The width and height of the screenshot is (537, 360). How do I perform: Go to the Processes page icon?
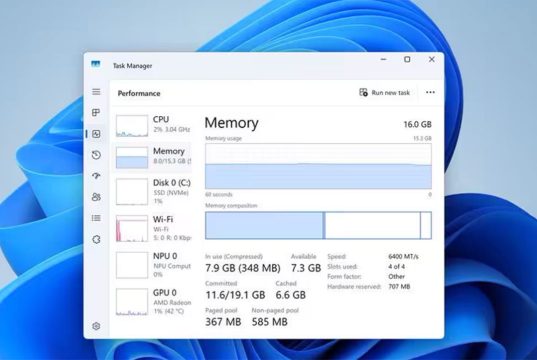click(96, 113)
